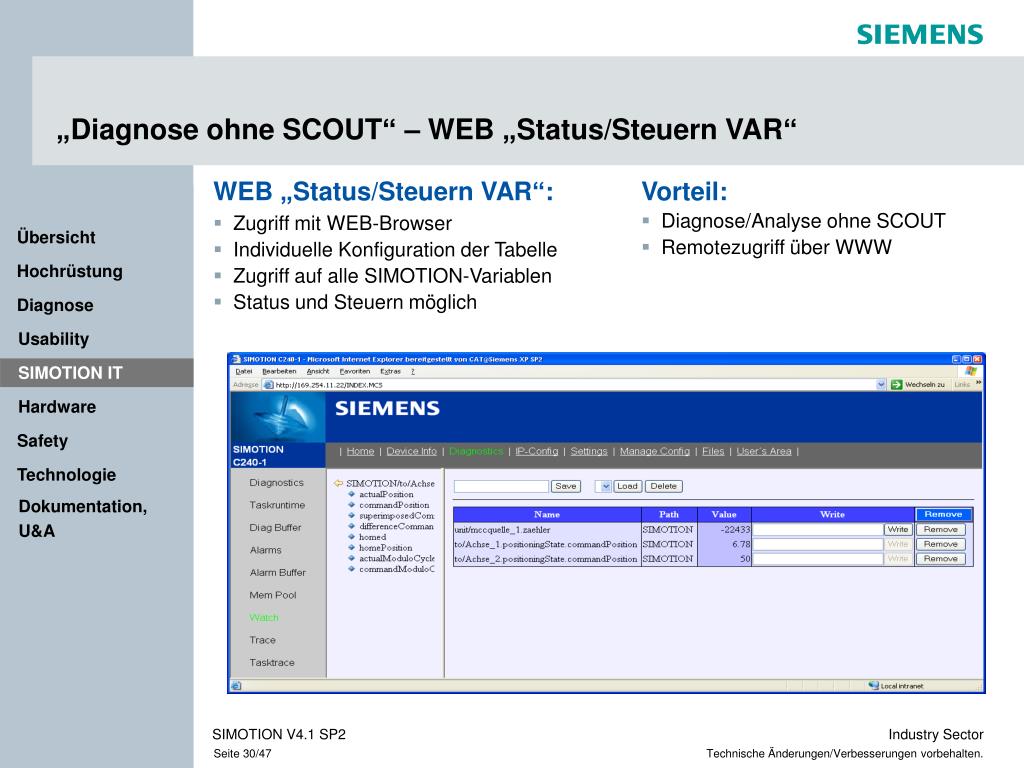Screen dimensions: 1024x768
Task: Open the Diagnostics top navigation link
Action: click(x=476, y=451)
